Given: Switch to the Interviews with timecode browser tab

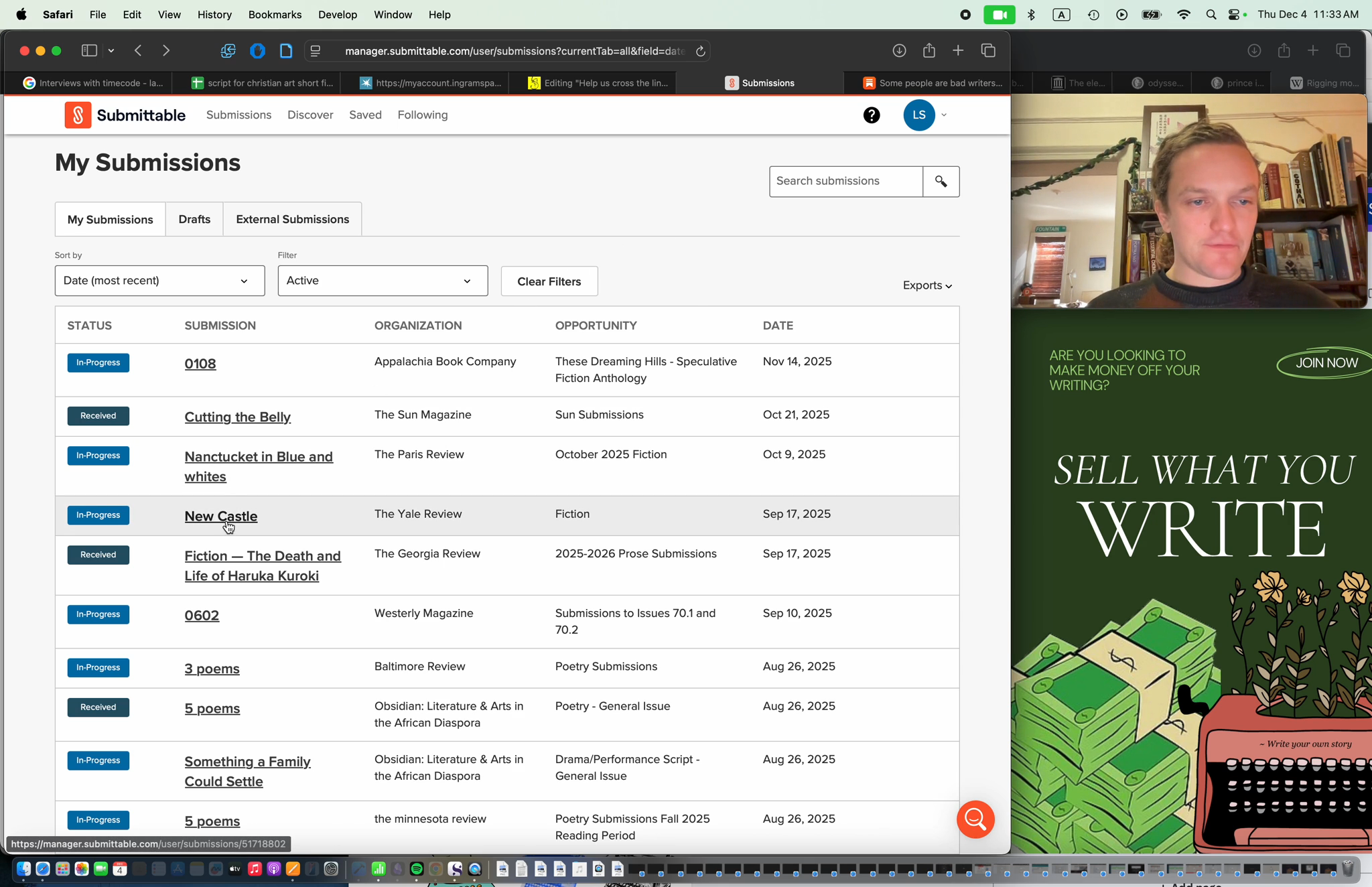Looking at the screenshot, I should 93,83.
